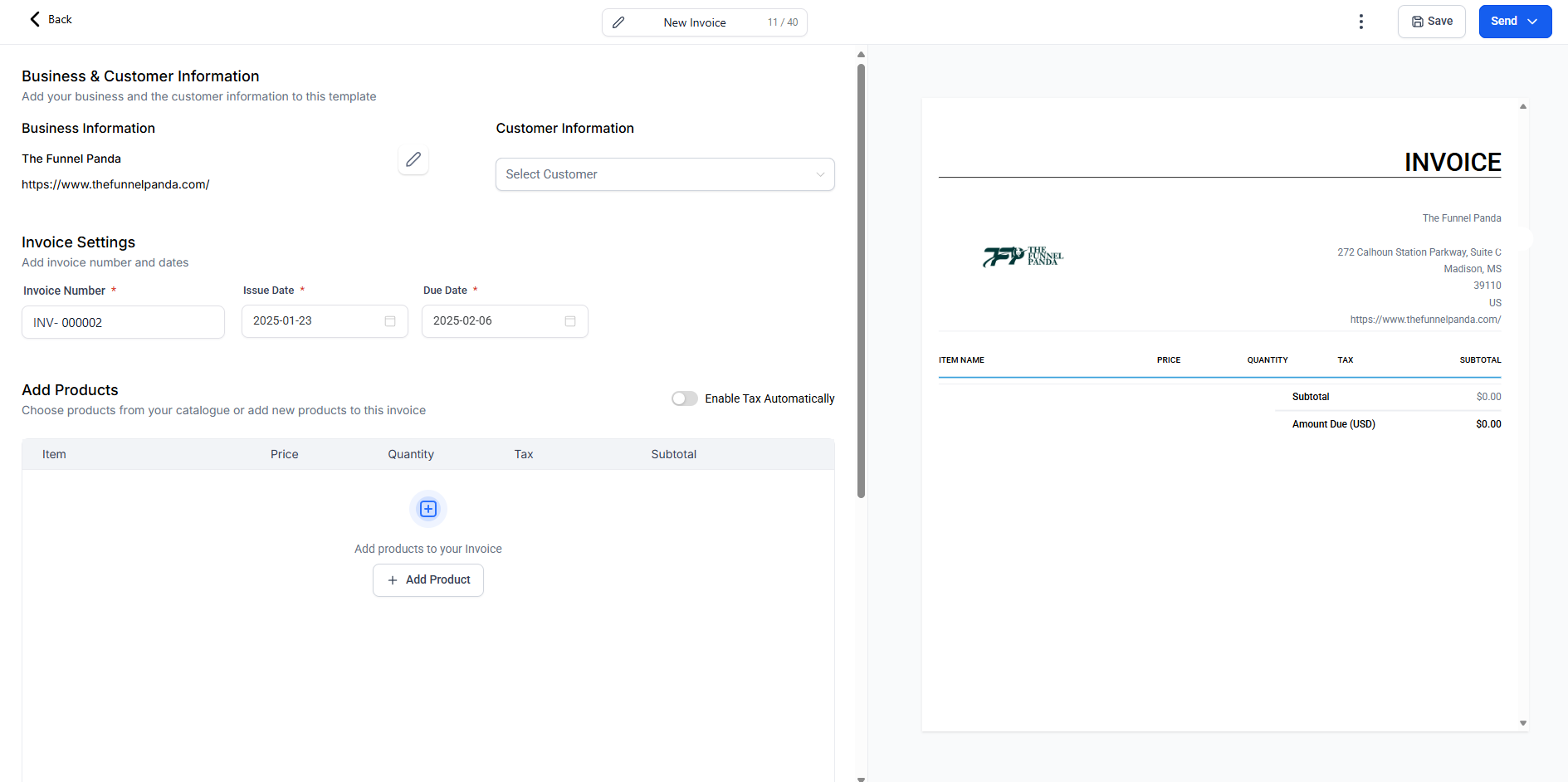1568x782 pixels.
Task: Enable the Tax Automatically toggle
Action: tap(685, 398)
